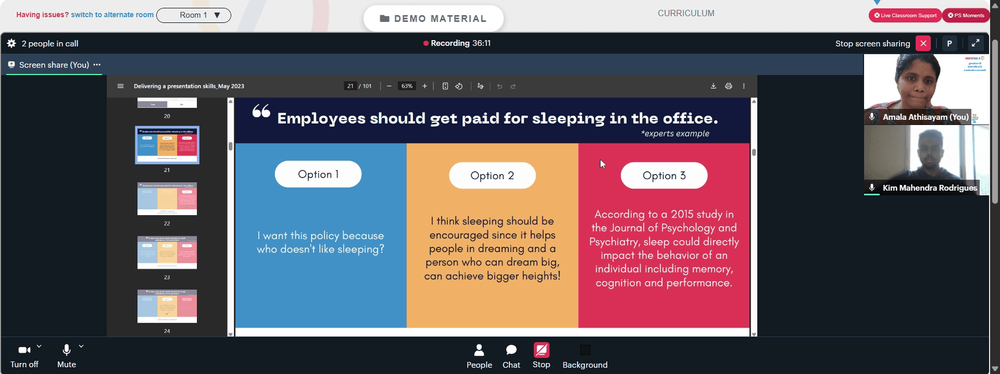Rotate the PDF counterclockwise
This screenshot has width=1000, height=374.
(459, 86)
